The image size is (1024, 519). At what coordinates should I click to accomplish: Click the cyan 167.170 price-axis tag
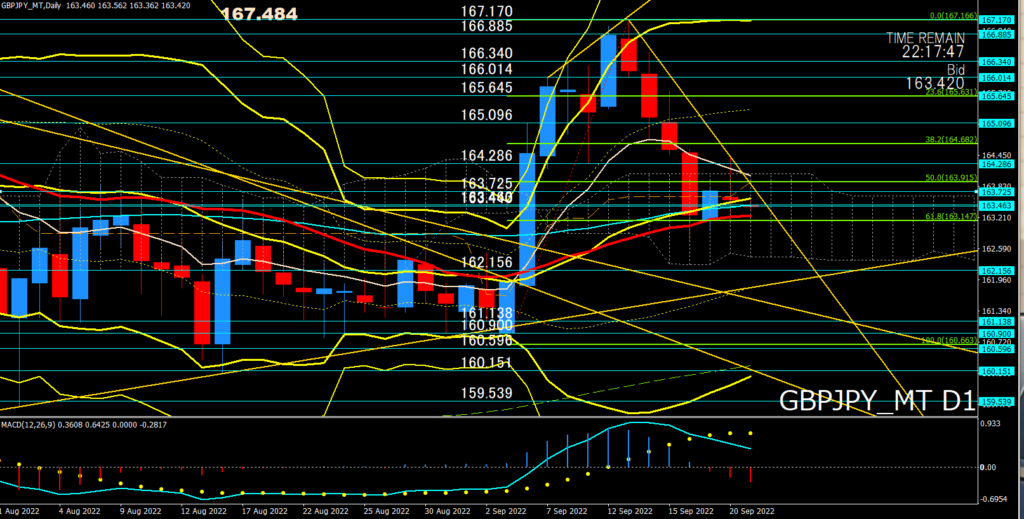[997, 20]
